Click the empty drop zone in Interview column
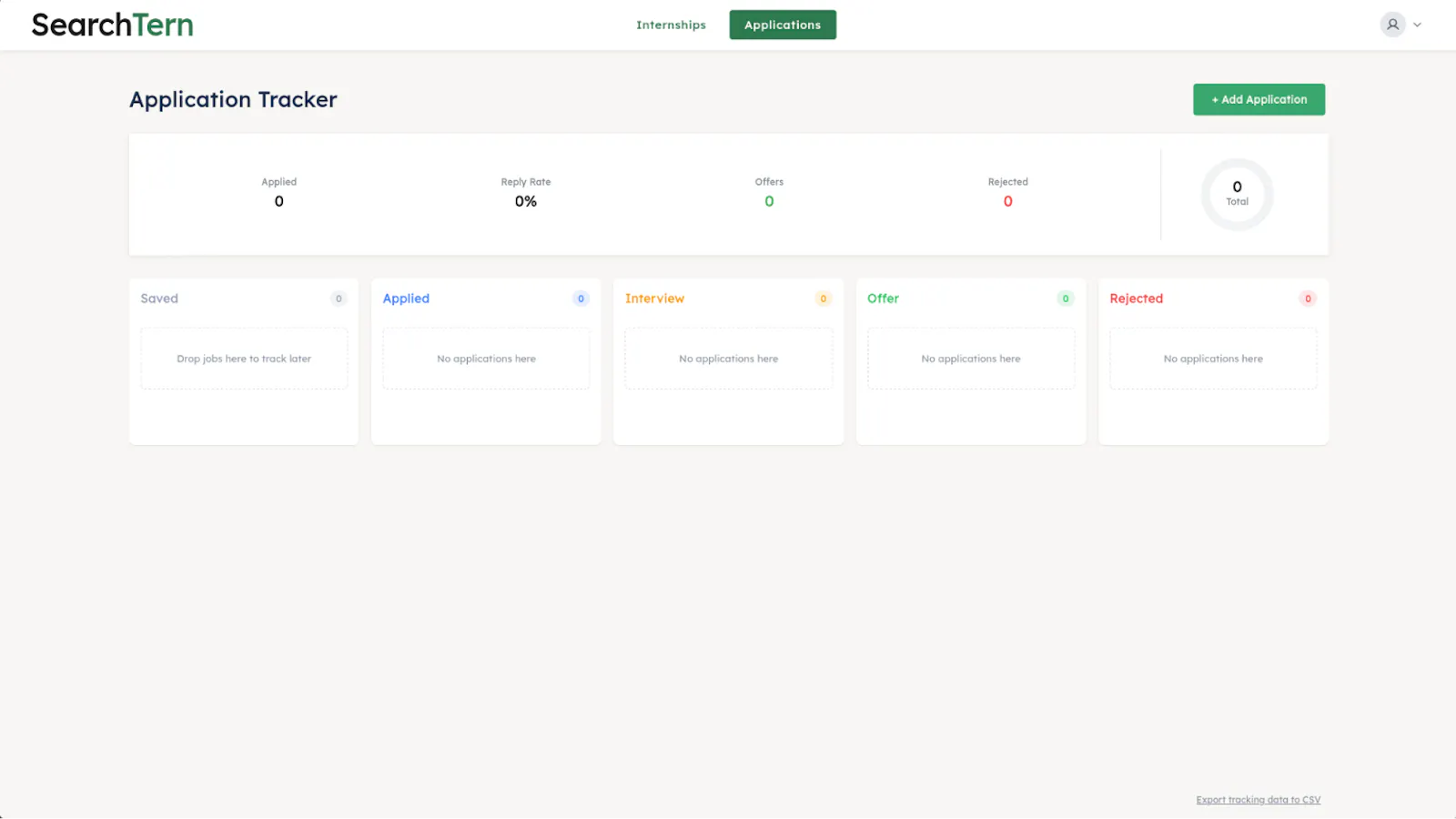This screenshot has height=819, width=1456. click(728, 359)
